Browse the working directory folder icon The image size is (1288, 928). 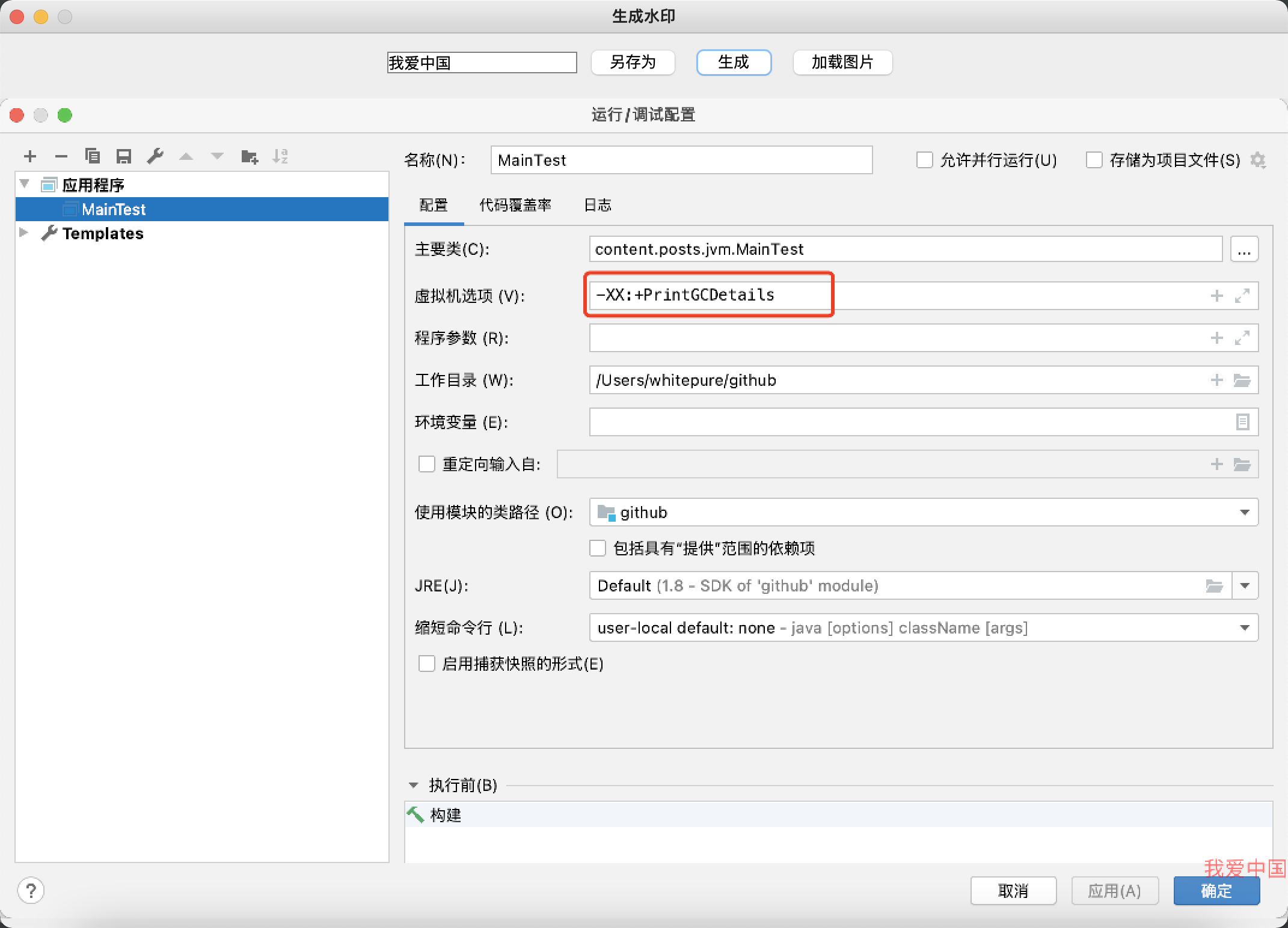click(1242, 380)
